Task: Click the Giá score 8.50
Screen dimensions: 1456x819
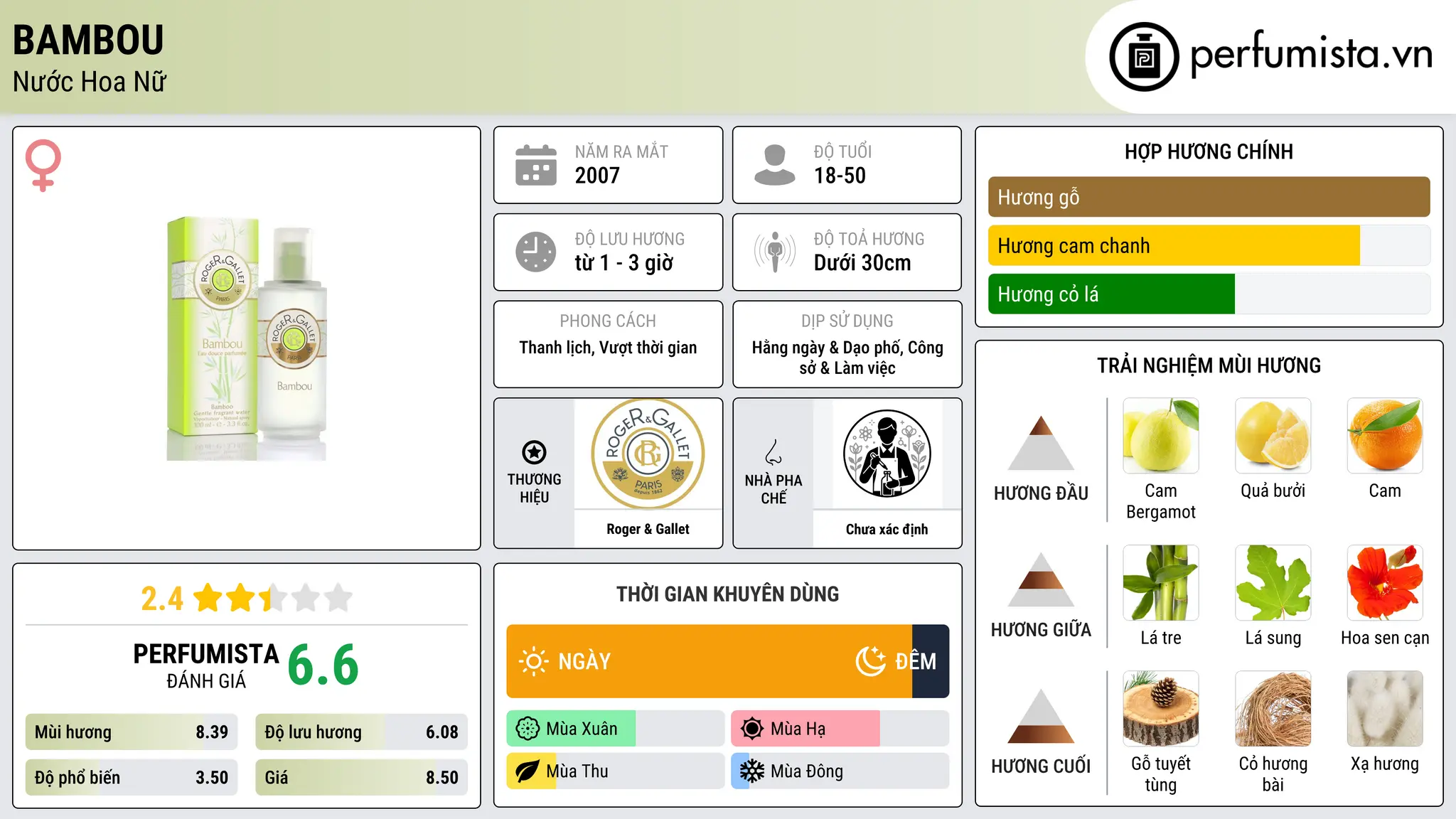Action: point(442,778)
